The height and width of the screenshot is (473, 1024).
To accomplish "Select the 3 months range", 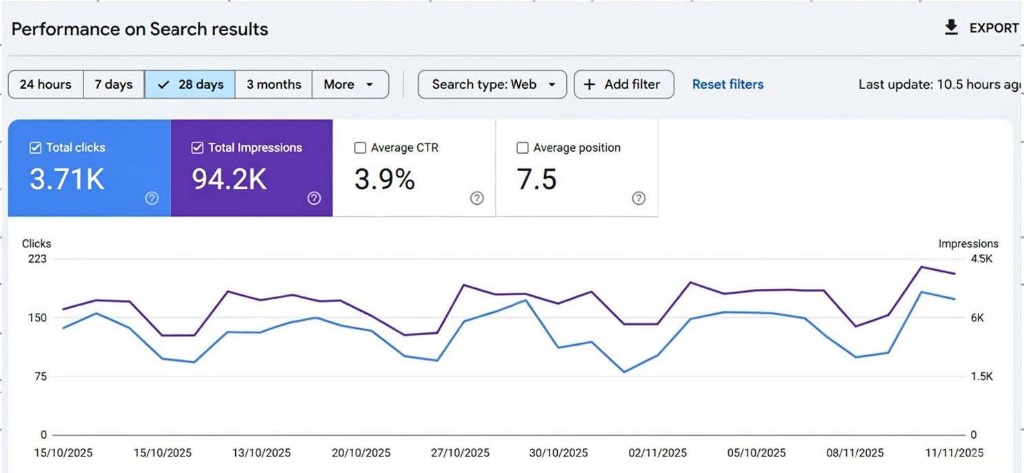I will (x=274, y=84).
